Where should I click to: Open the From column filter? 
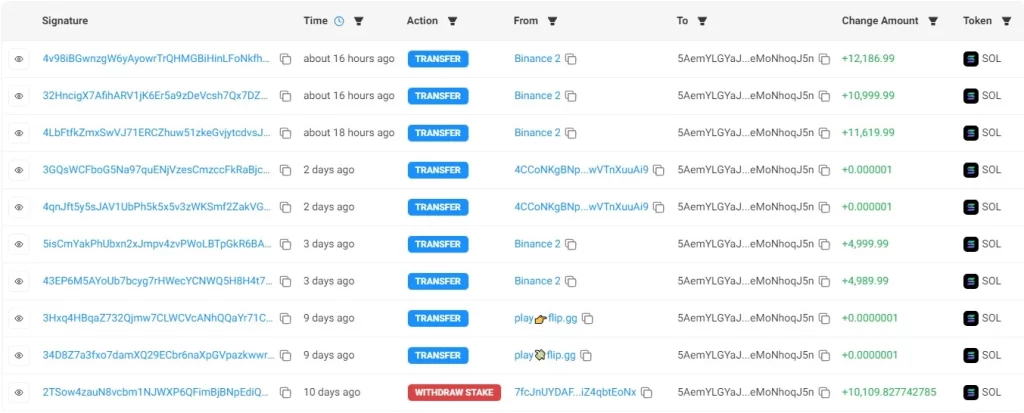(552, 21)
